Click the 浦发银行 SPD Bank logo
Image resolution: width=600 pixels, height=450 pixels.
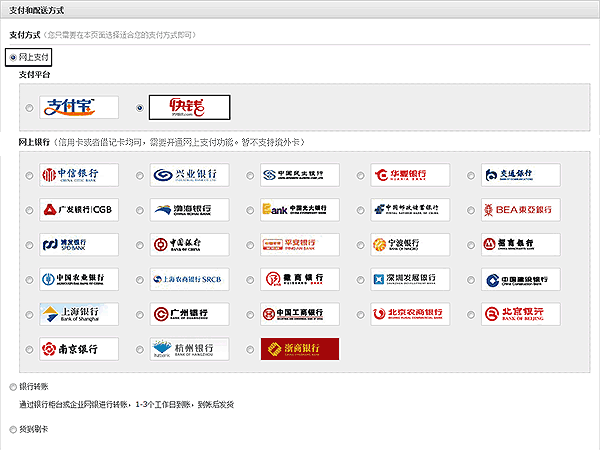79,245
